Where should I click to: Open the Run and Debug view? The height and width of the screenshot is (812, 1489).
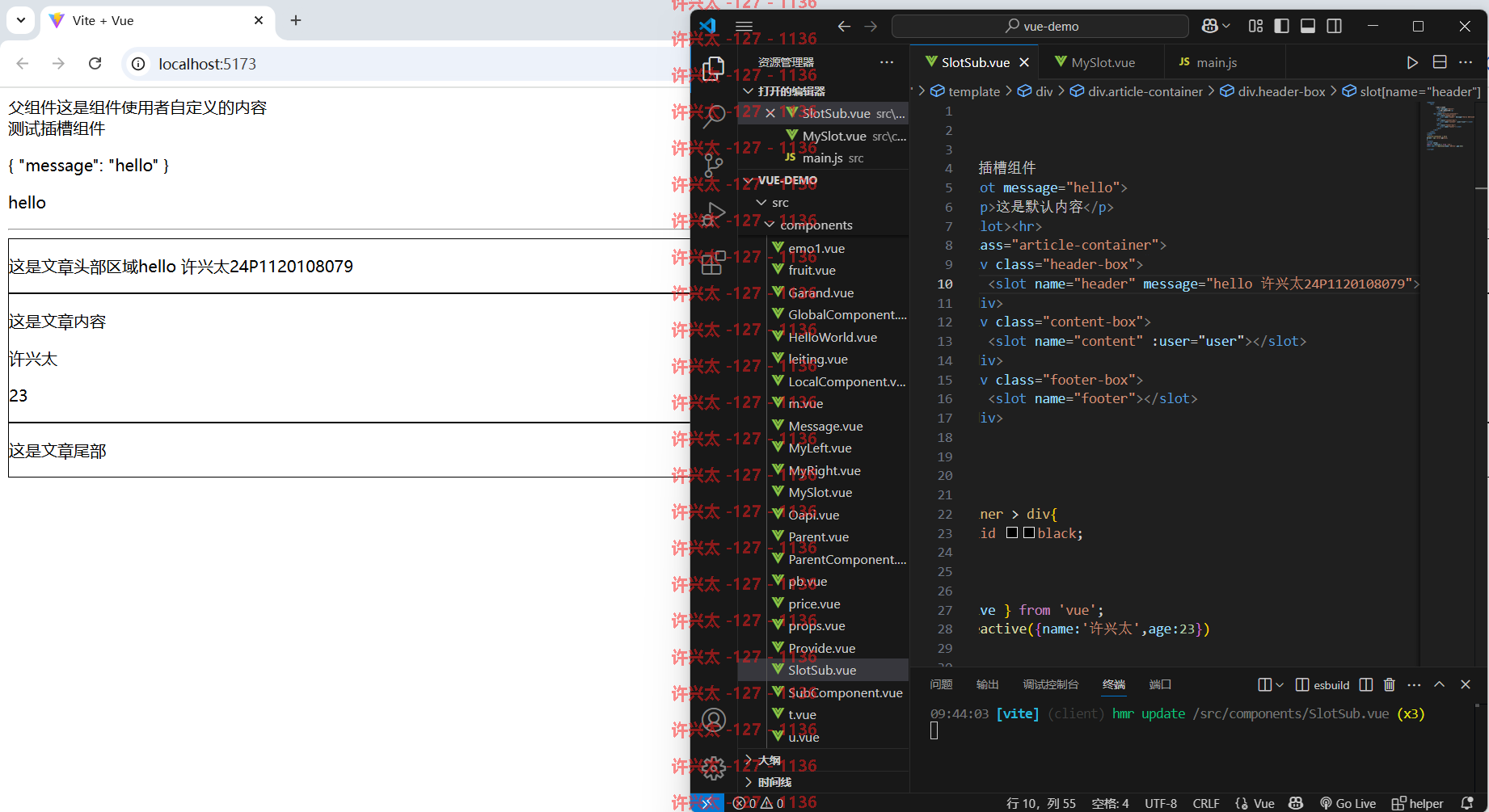click(713, 214)
